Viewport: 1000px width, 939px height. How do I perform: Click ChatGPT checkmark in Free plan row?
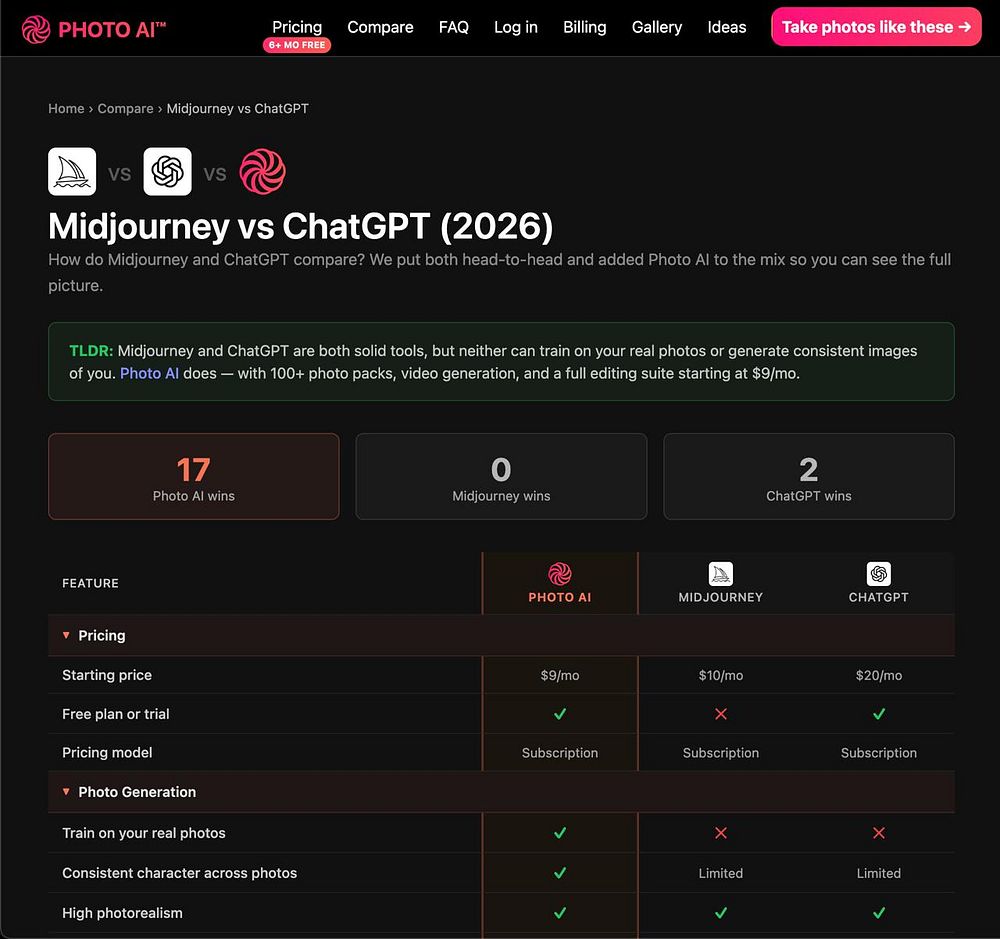[x=879, y=714]
